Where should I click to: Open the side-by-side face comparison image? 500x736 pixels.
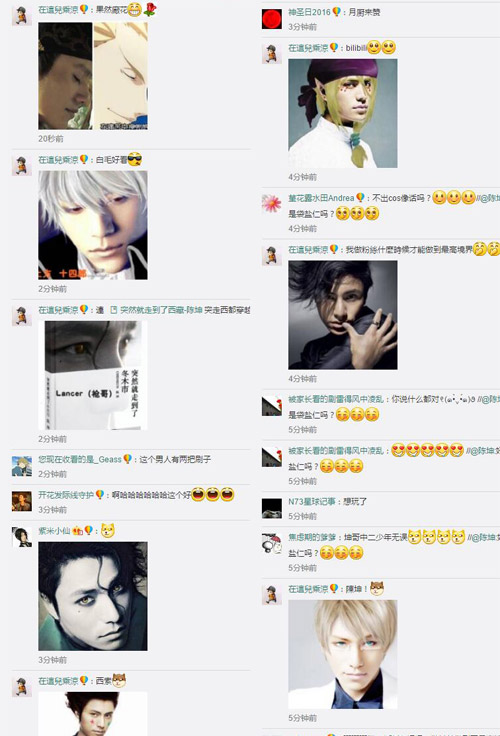pyautogui.click(x=92, y=76)
